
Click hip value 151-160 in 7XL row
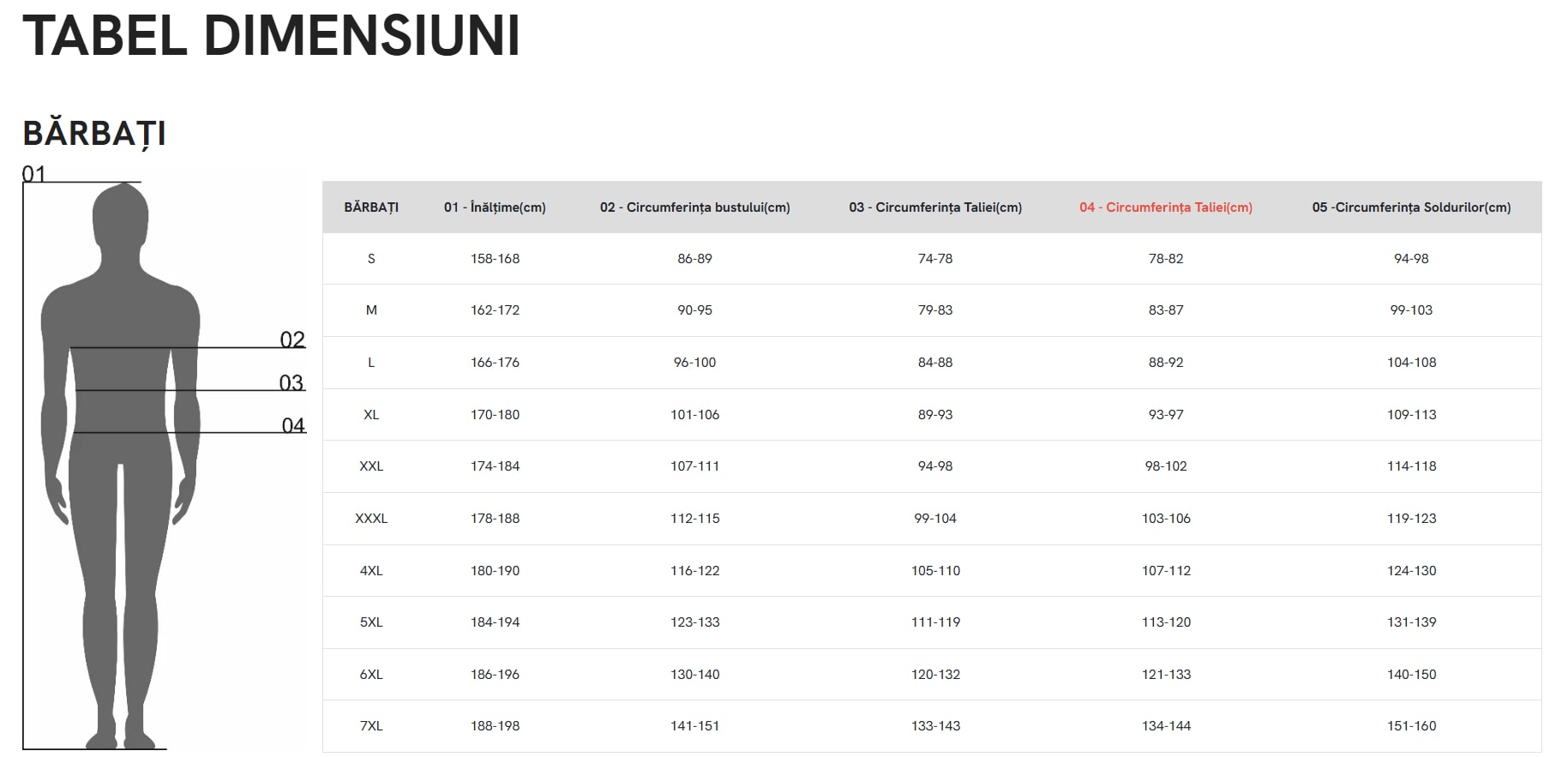1411,726
